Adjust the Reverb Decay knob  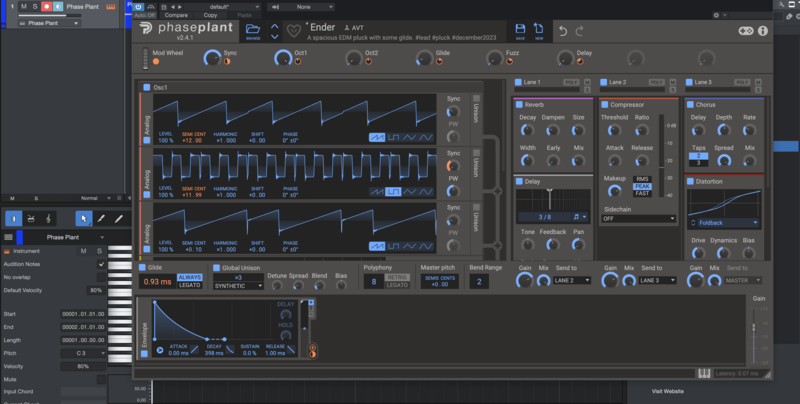[x=528, y=130]
